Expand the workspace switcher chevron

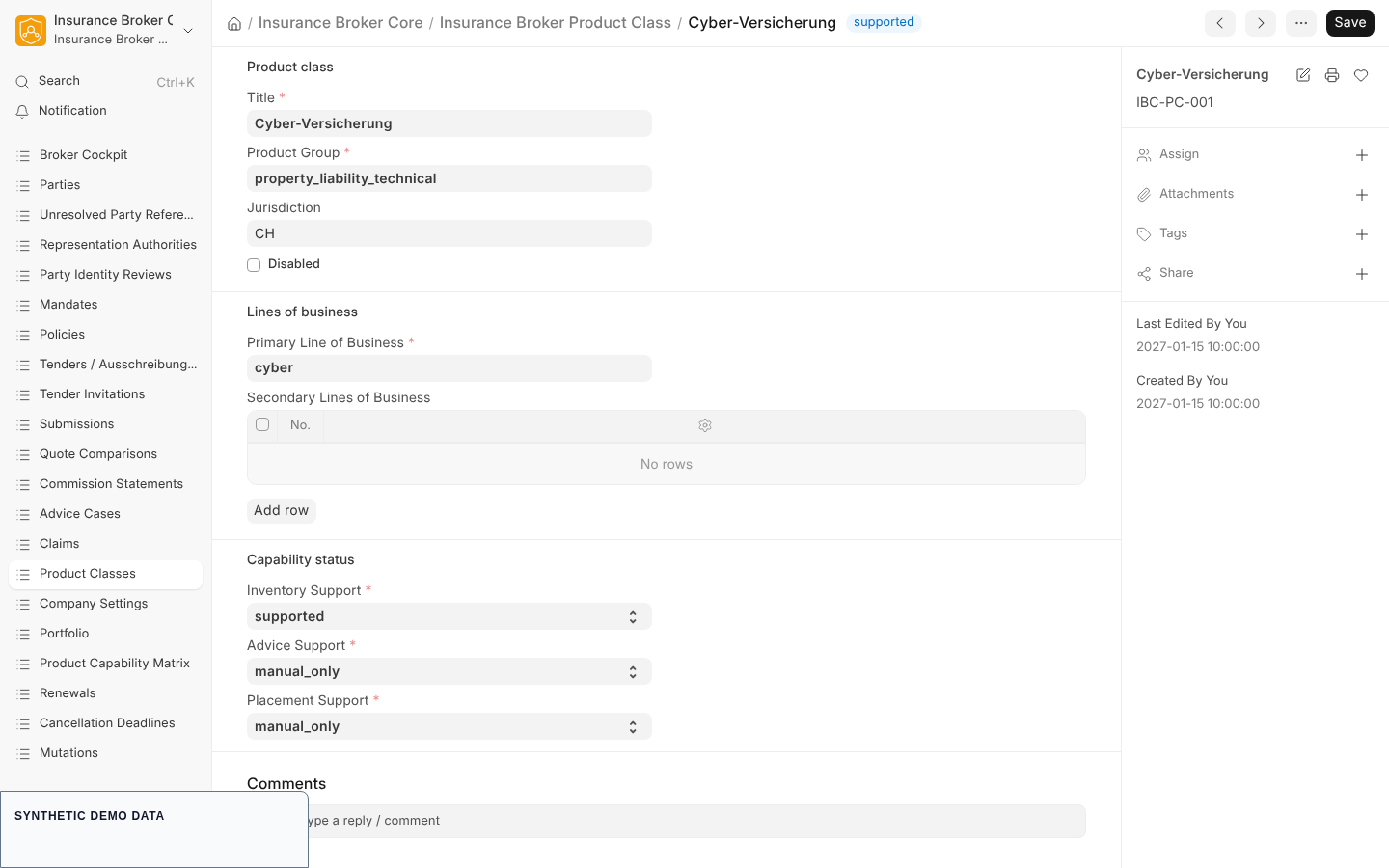188,31
